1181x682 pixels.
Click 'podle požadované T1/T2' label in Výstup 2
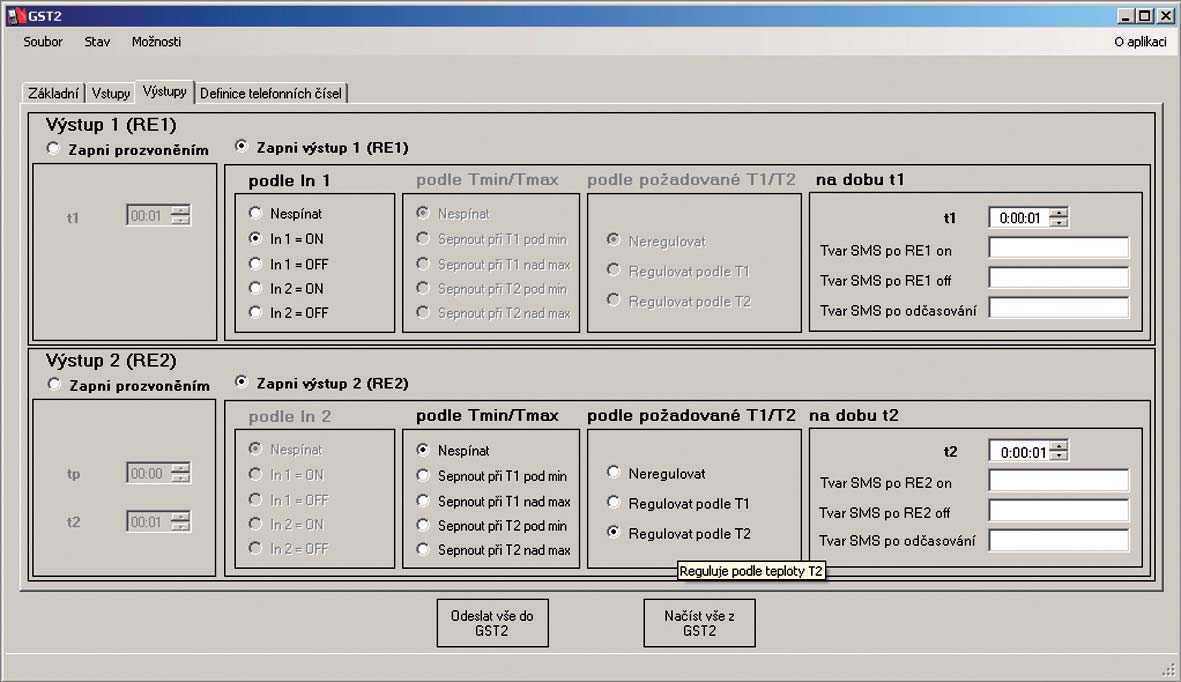[x=691, y=415]
